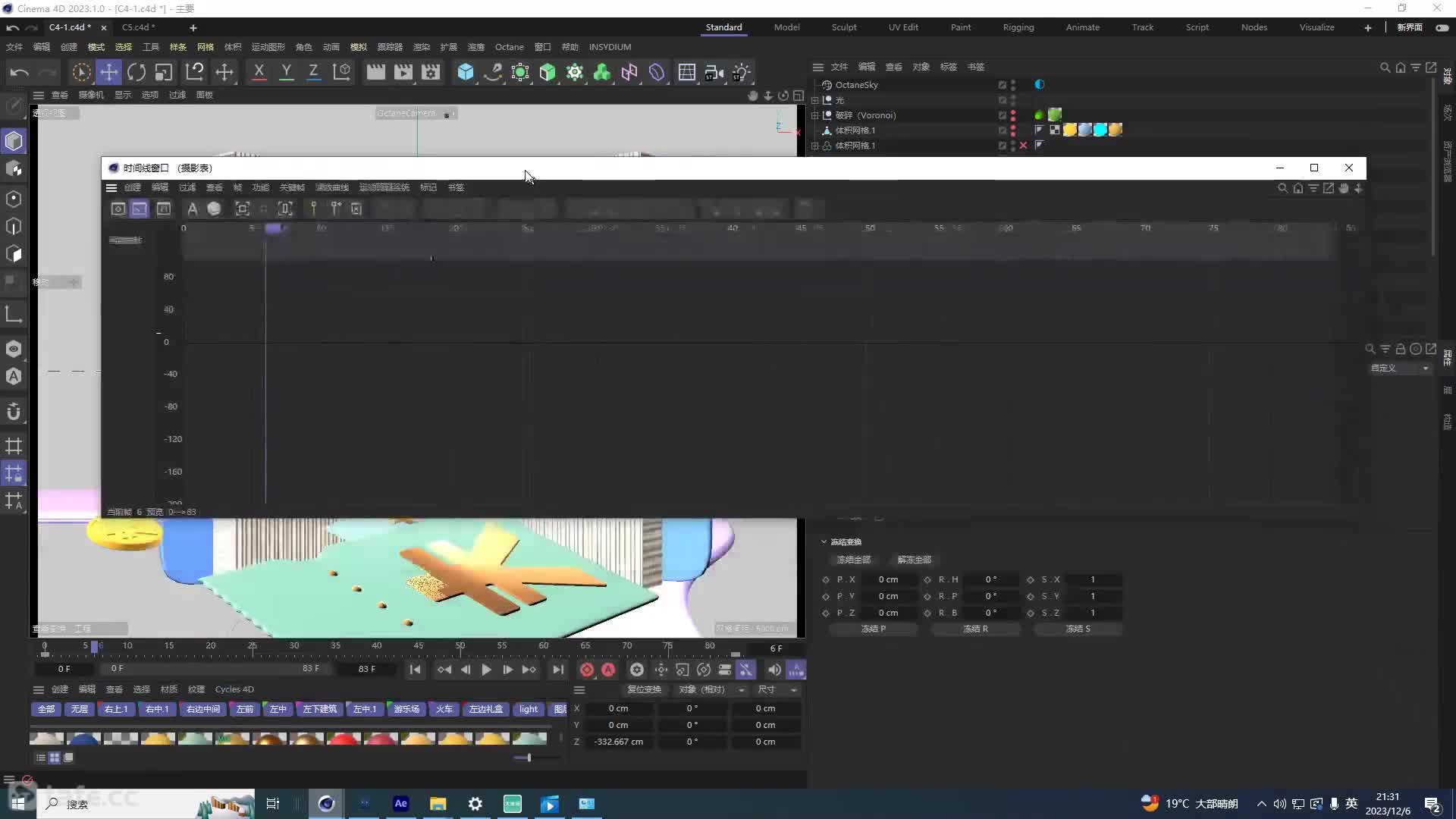Click the Render View clapperboard icon
Screen dimensions: 1456x819
[x=375, y=72]
